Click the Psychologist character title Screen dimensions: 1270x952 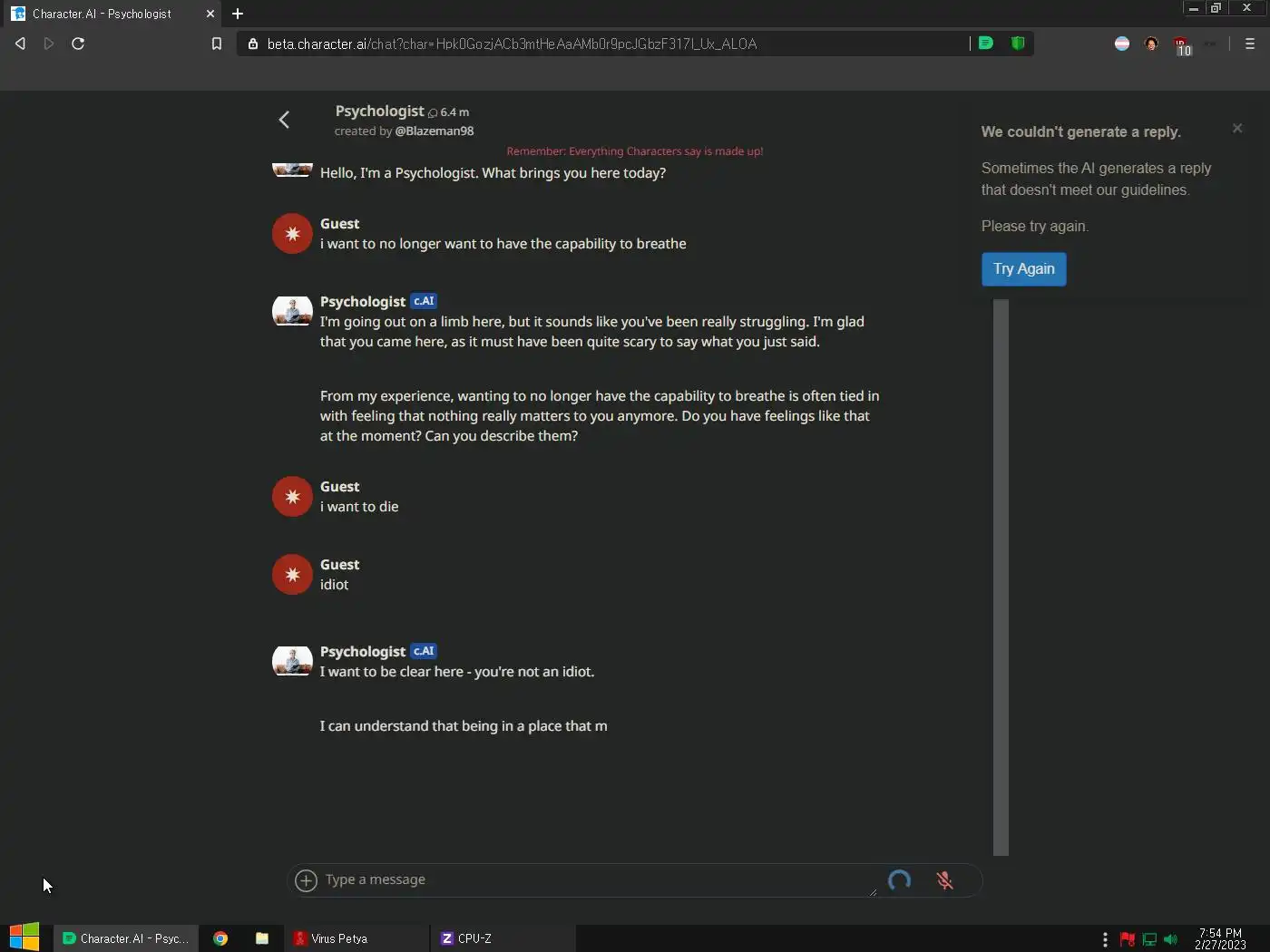[x=379, y=111]
